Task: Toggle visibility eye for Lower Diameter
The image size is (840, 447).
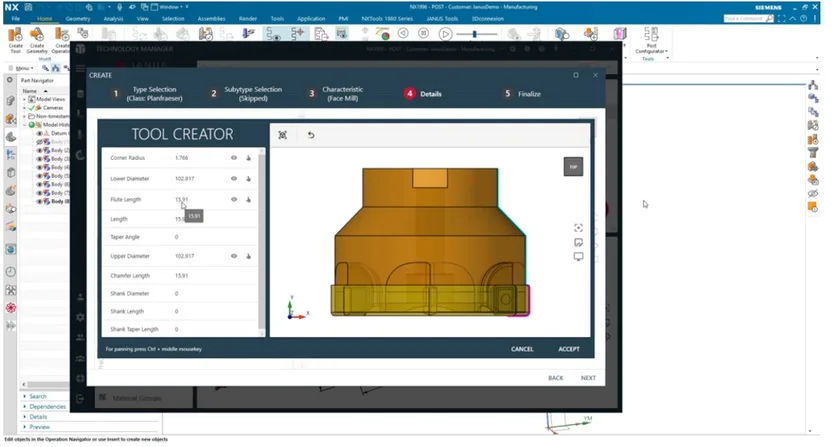Action: 234,178
